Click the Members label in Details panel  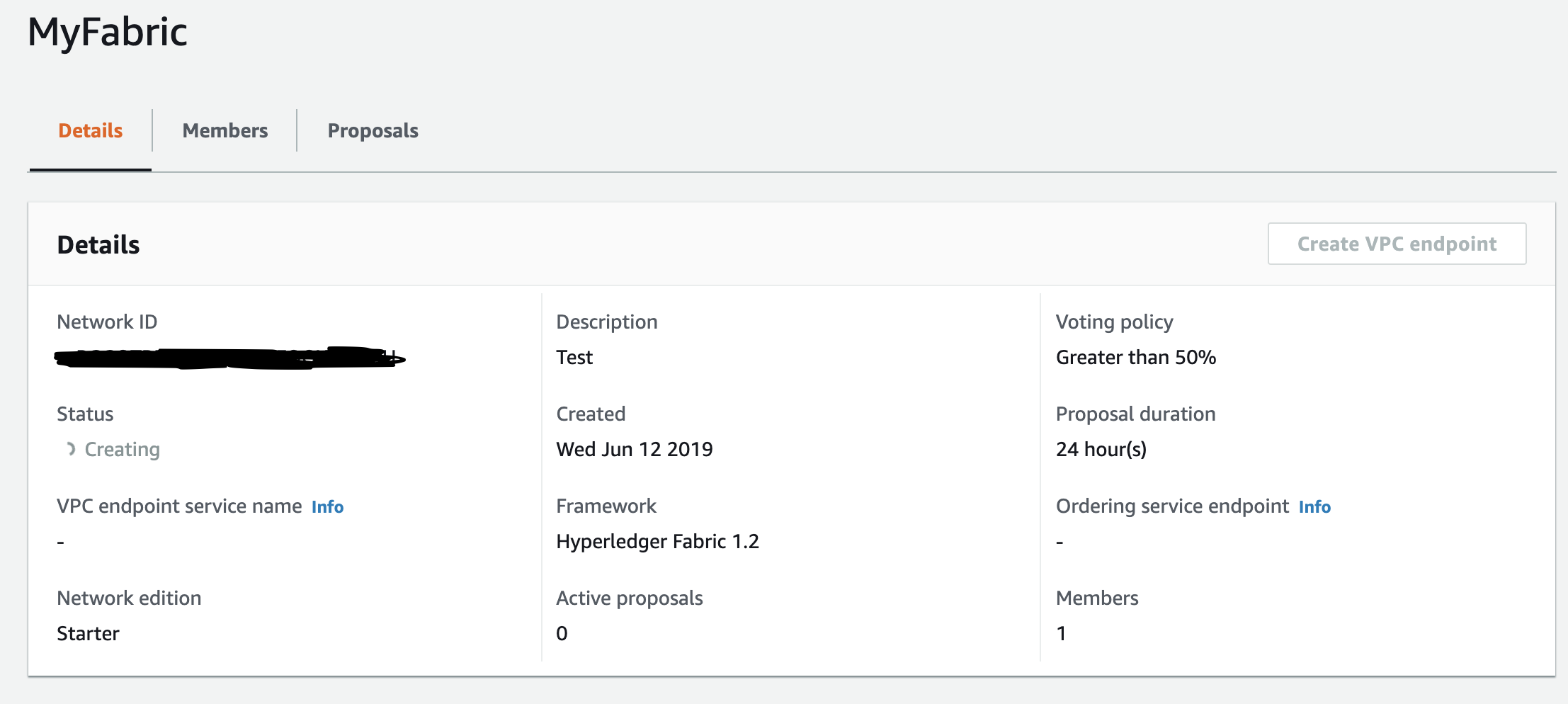coord(1097,598)
